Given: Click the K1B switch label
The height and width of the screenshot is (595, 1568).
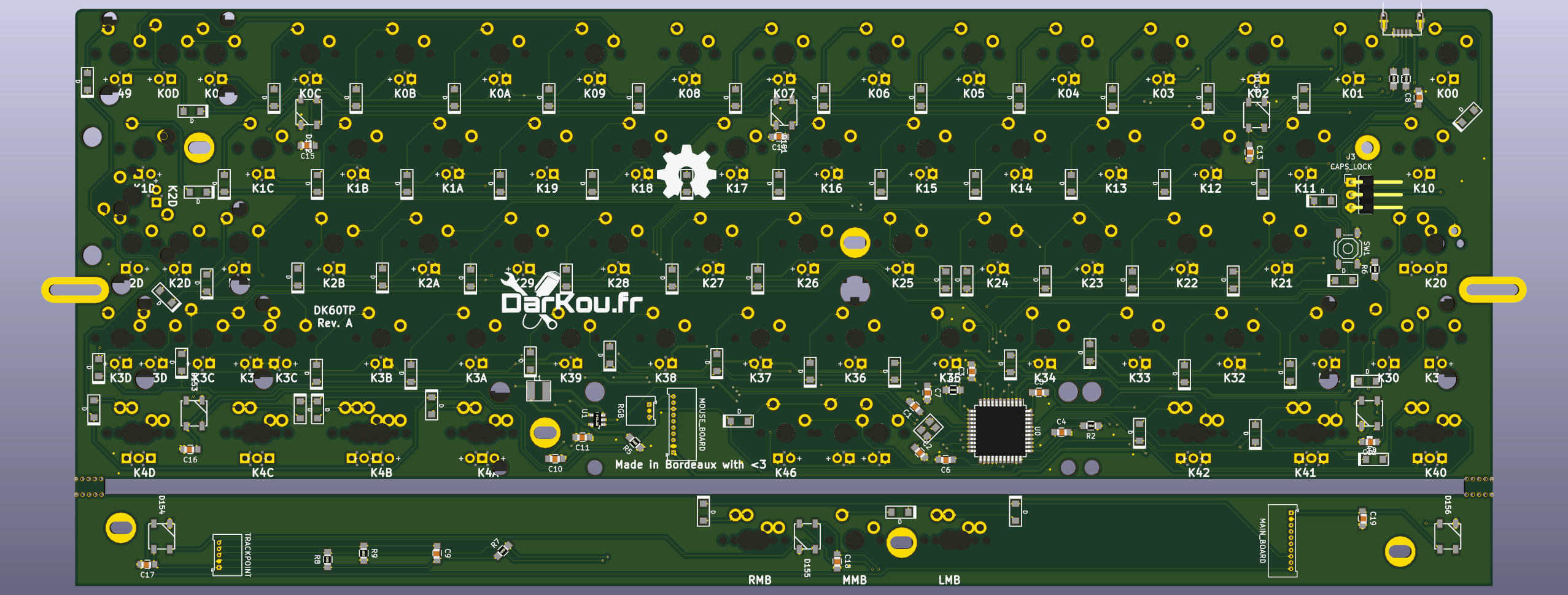Looking at the screenshot, I should tap(357, 189).
